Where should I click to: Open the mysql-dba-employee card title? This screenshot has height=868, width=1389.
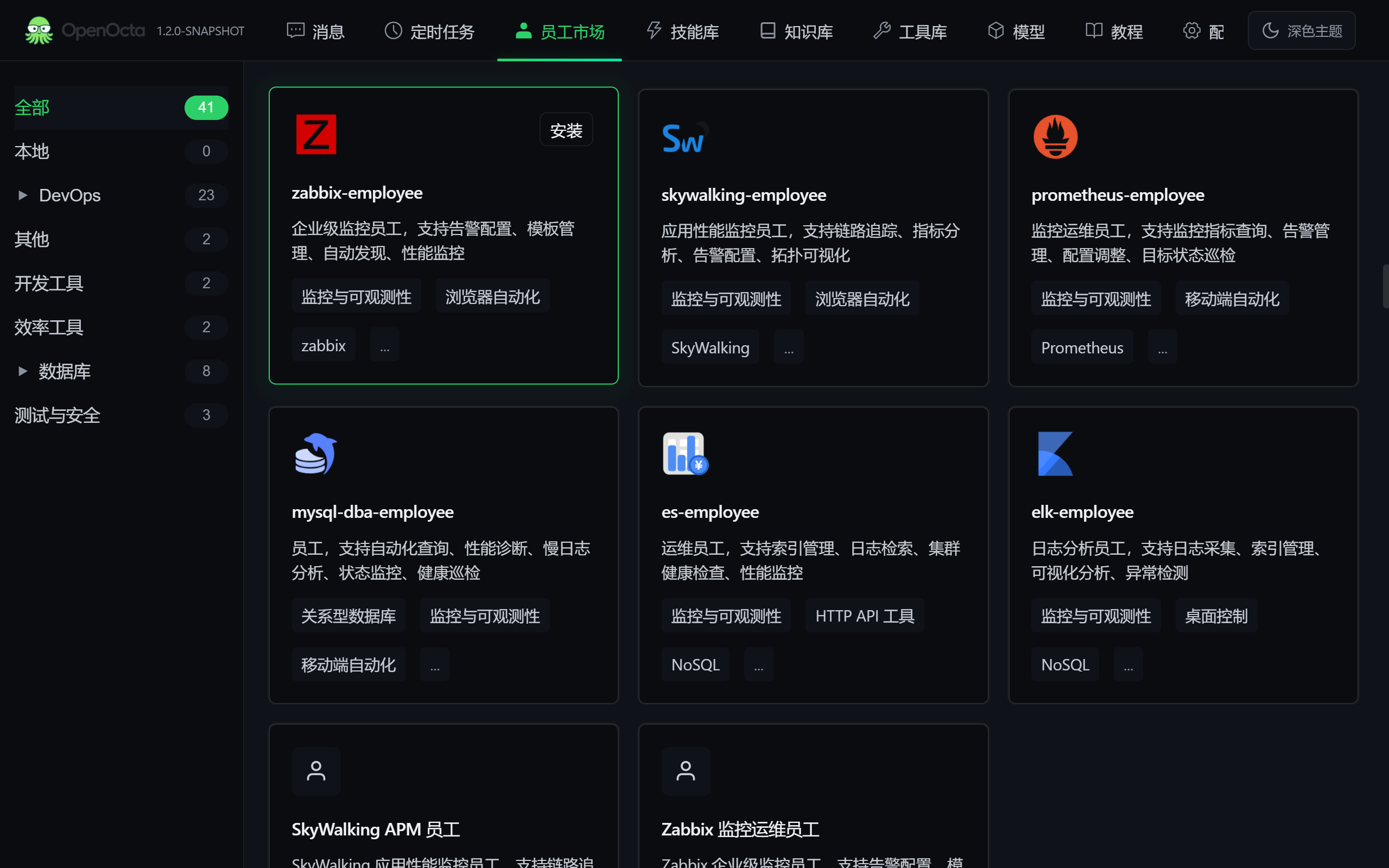(x=372, y=512)
